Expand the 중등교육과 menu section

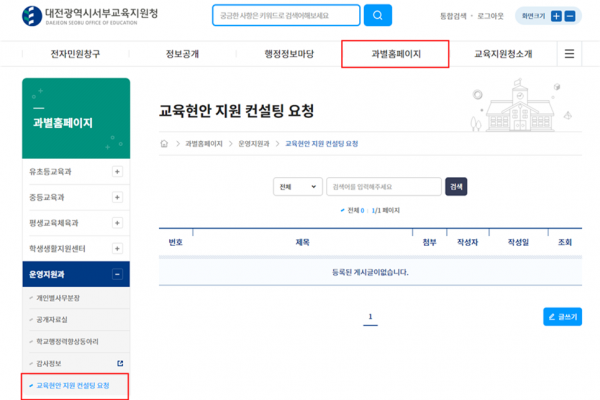(117, 197)
